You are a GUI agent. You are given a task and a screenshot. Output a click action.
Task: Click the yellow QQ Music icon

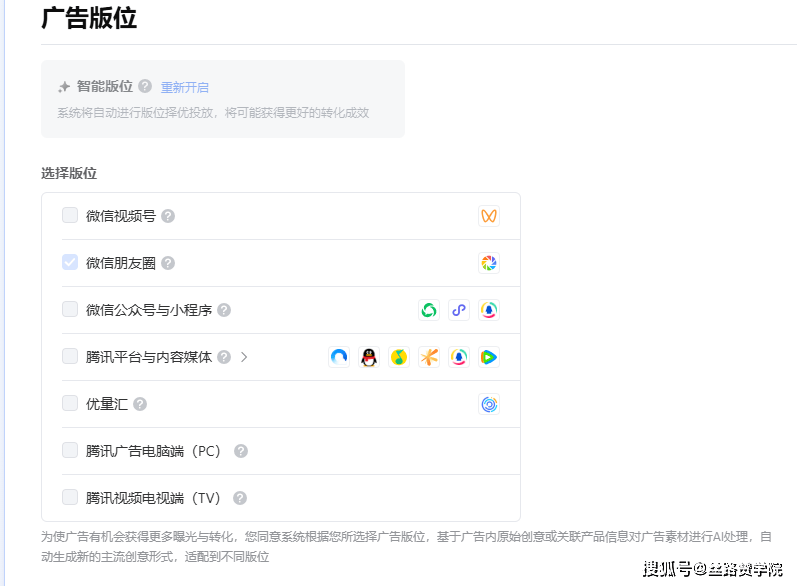399,357
